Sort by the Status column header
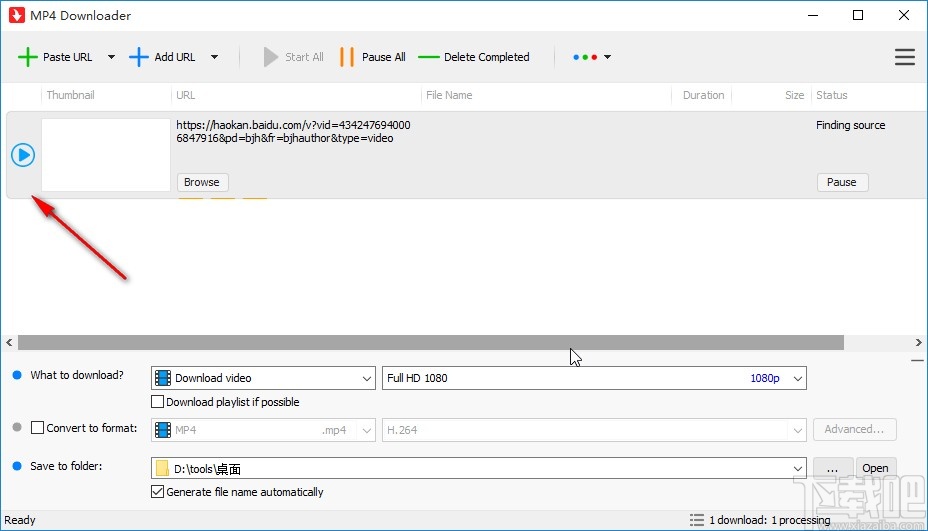This screenshot has height=531, width=928. click(x=832, y=95)
